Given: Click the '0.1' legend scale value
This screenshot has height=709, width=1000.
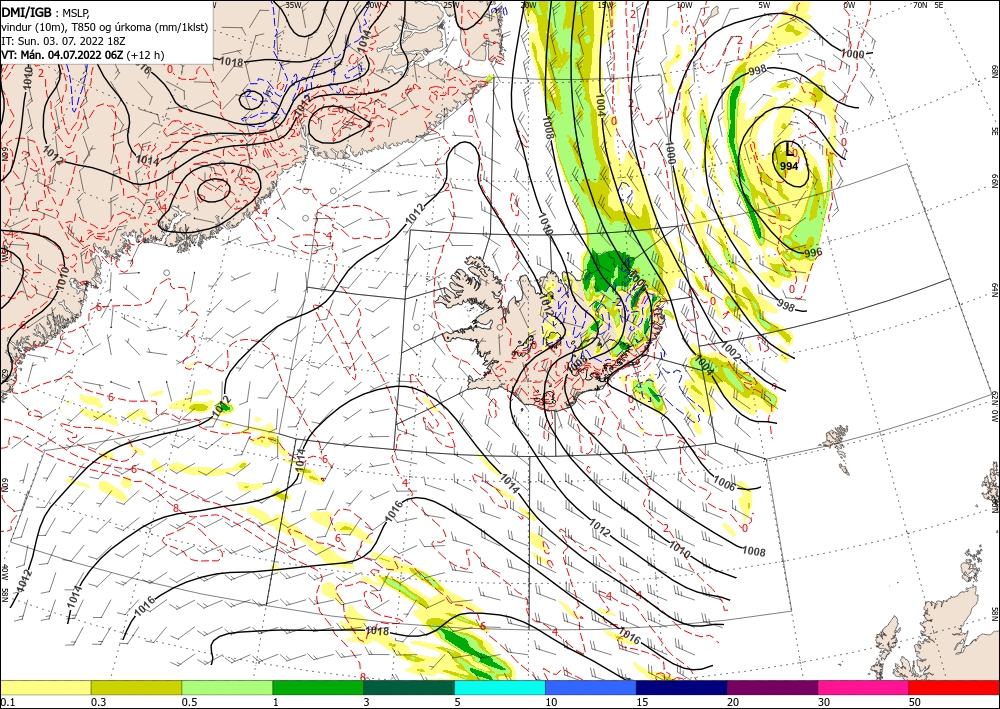Looking at the screenshot, I should coord(8,702).
